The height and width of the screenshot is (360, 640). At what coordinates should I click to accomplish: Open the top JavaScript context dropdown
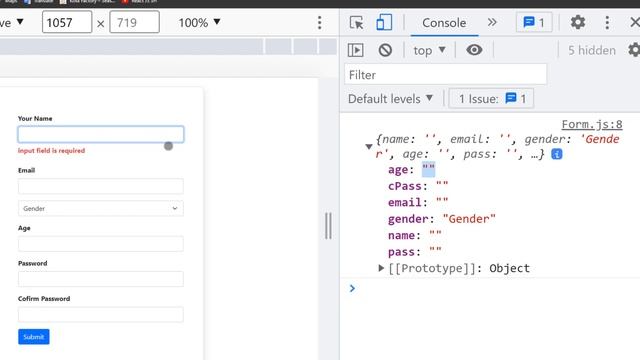coord(429,51)
